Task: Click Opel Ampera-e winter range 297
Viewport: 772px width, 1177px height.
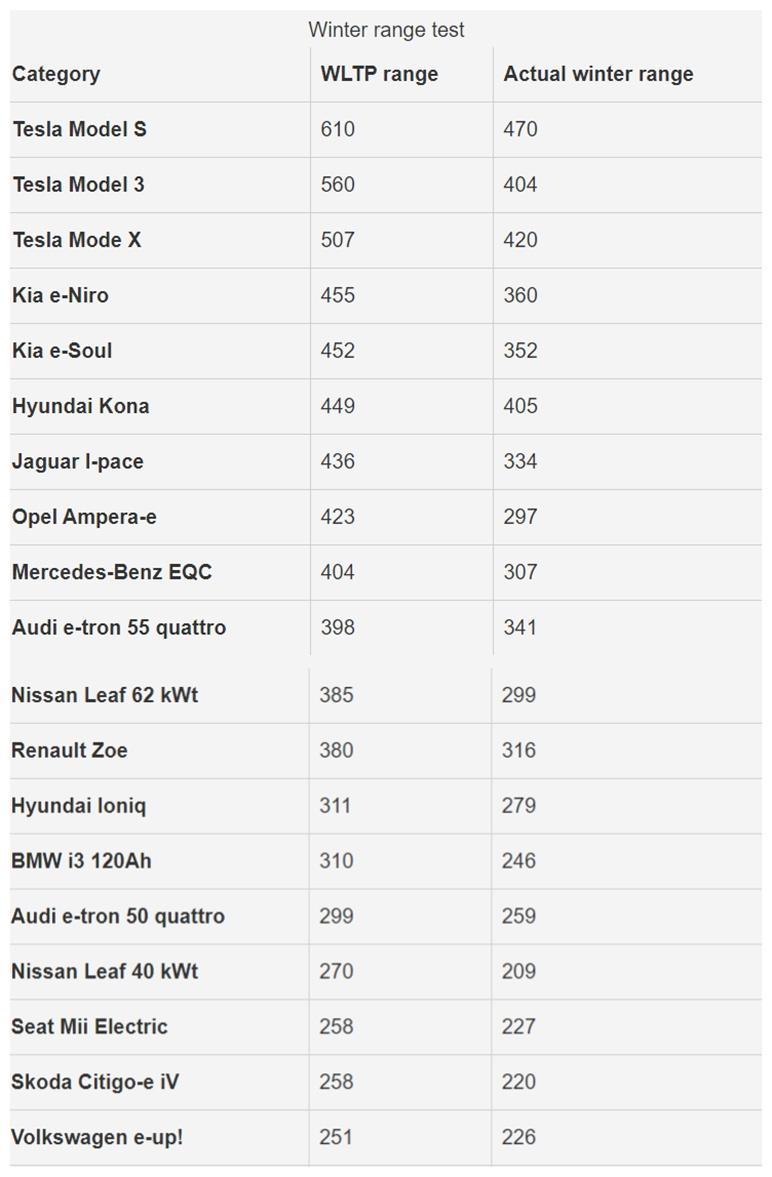Action: coord(520,516)
